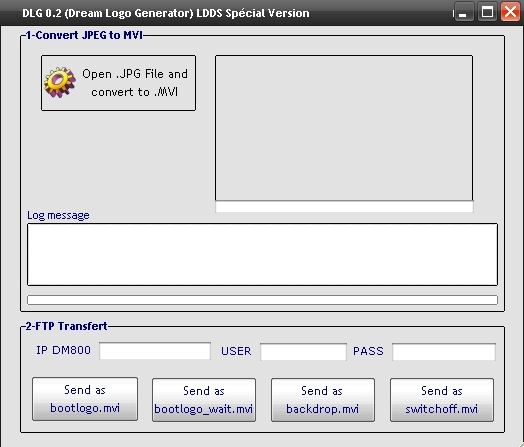
Task: Click the IP DM800 label text
Action: [x=63, y=350]
